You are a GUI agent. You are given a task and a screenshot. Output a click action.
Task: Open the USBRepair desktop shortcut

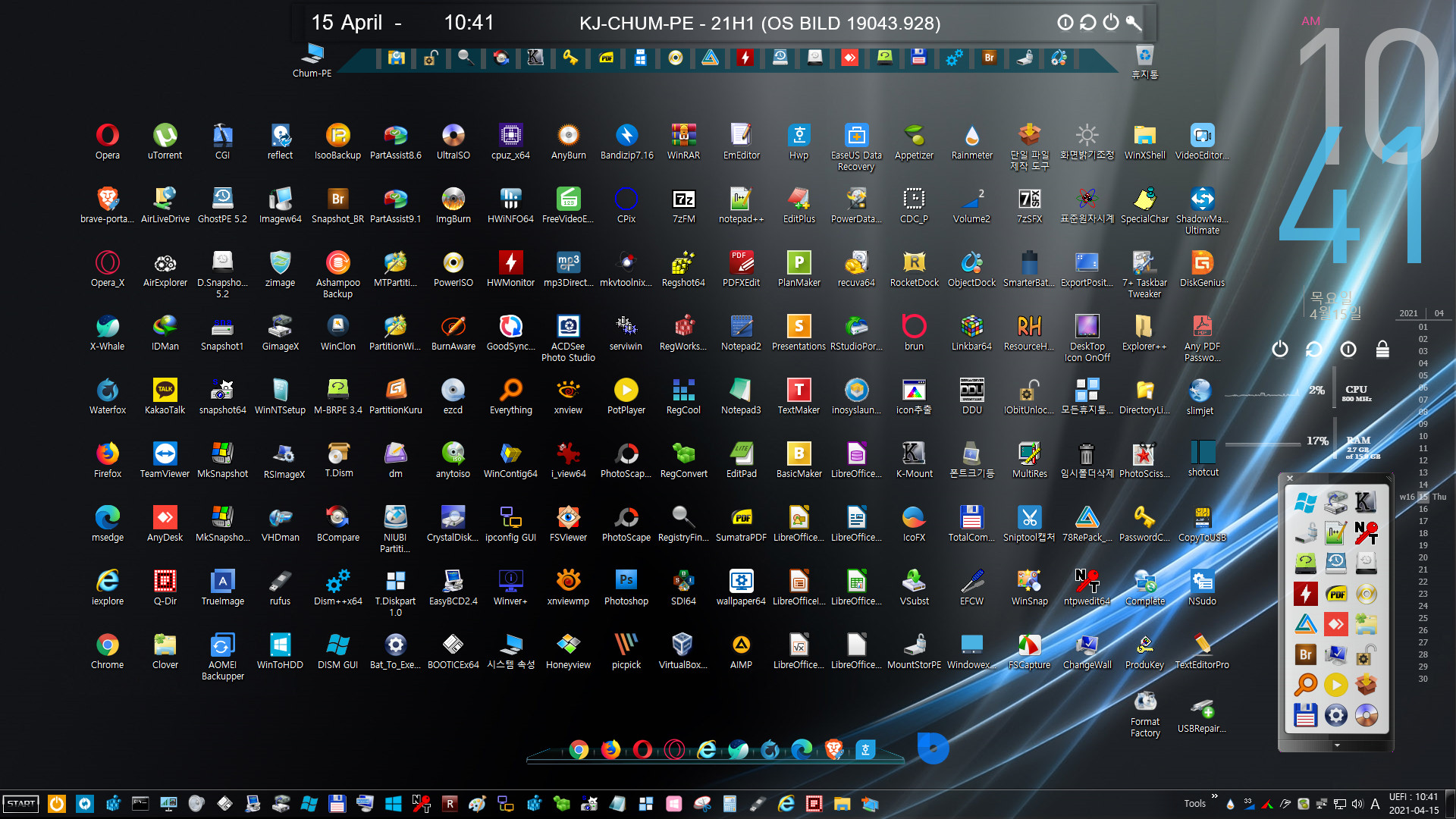pyautogui.click(x=1202, y=715)
